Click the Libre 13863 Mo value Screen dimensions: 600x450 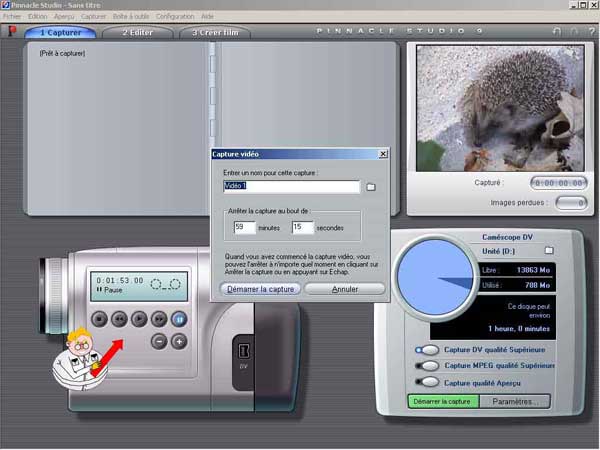click(533, 270)
